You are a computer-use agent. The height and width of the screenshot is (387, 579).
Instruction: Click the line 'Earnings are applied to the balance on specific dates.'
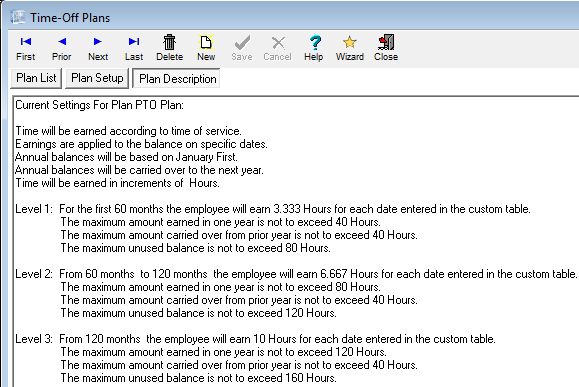click(x=141, y=144)
